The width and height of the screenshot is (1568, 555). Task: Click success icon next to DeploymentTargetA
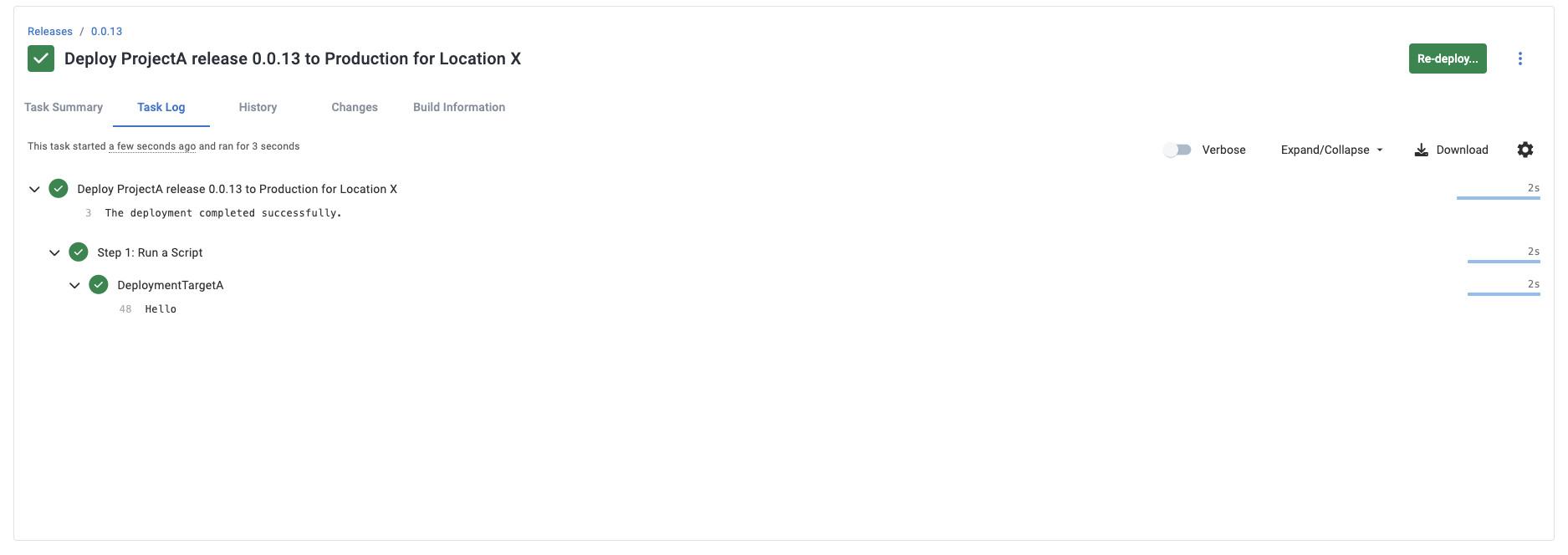(x=99, y=284)
